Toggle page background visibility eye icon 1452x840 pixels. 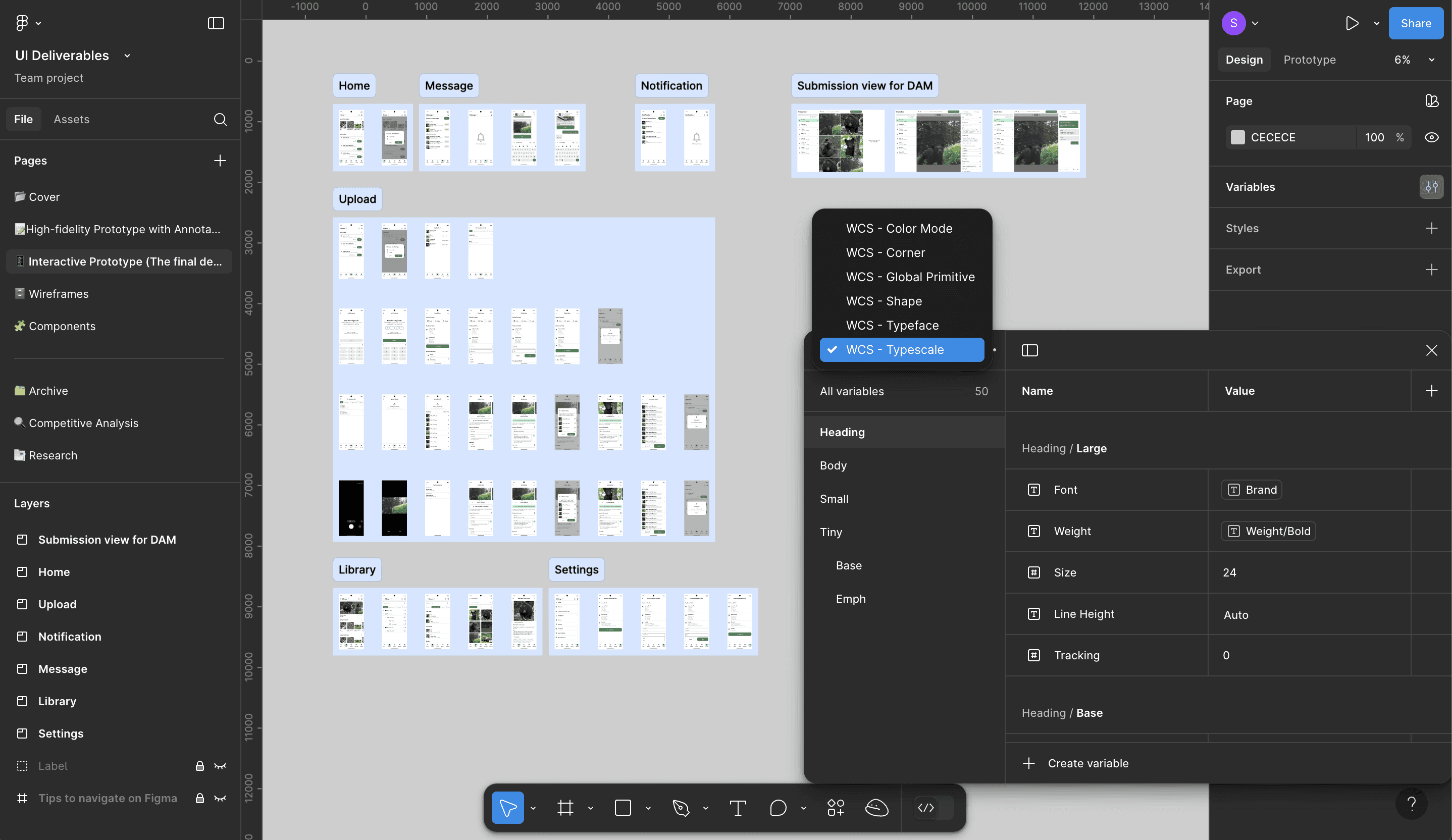point(1431,138)
